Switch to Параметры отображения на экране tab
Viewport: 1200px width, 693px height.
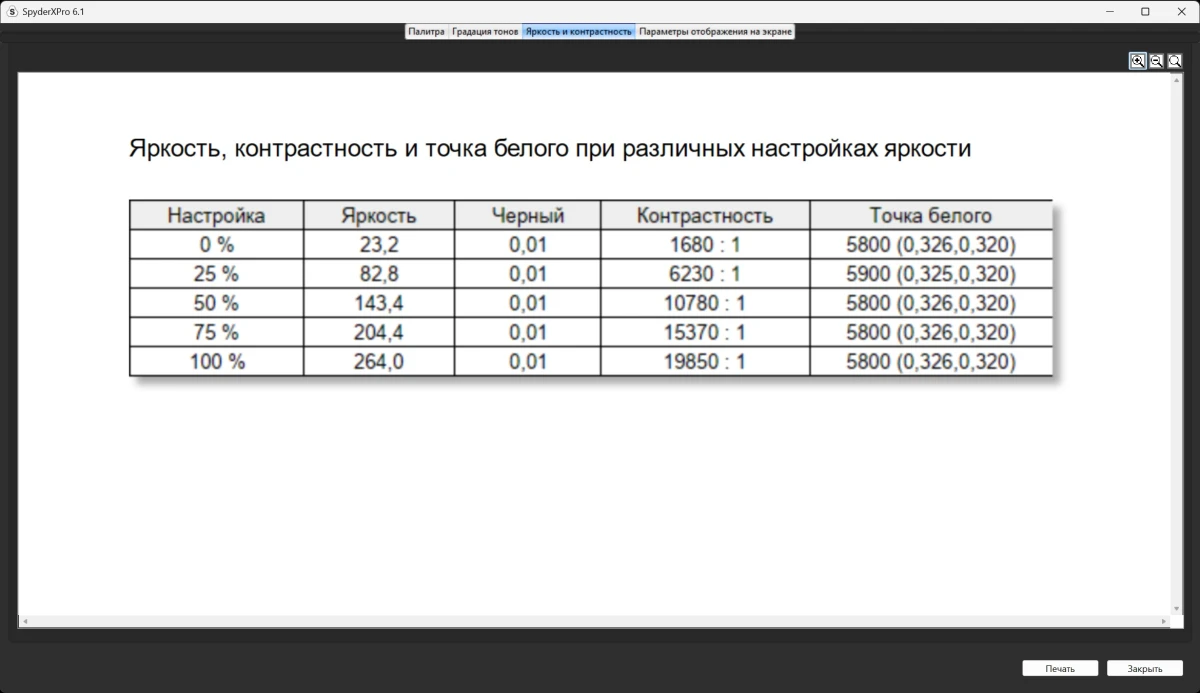pyautogui.click(x=716, y=31)
